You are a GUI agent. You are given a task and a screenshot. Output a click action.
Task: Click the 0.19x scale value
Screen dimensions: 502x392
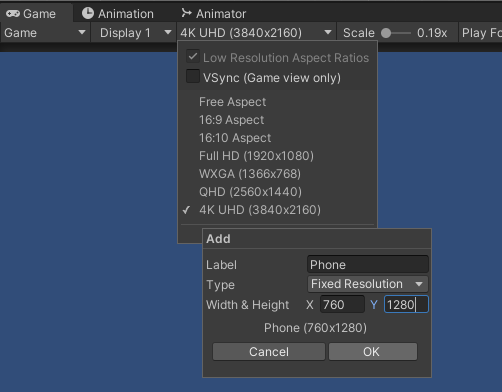(432, 33)
